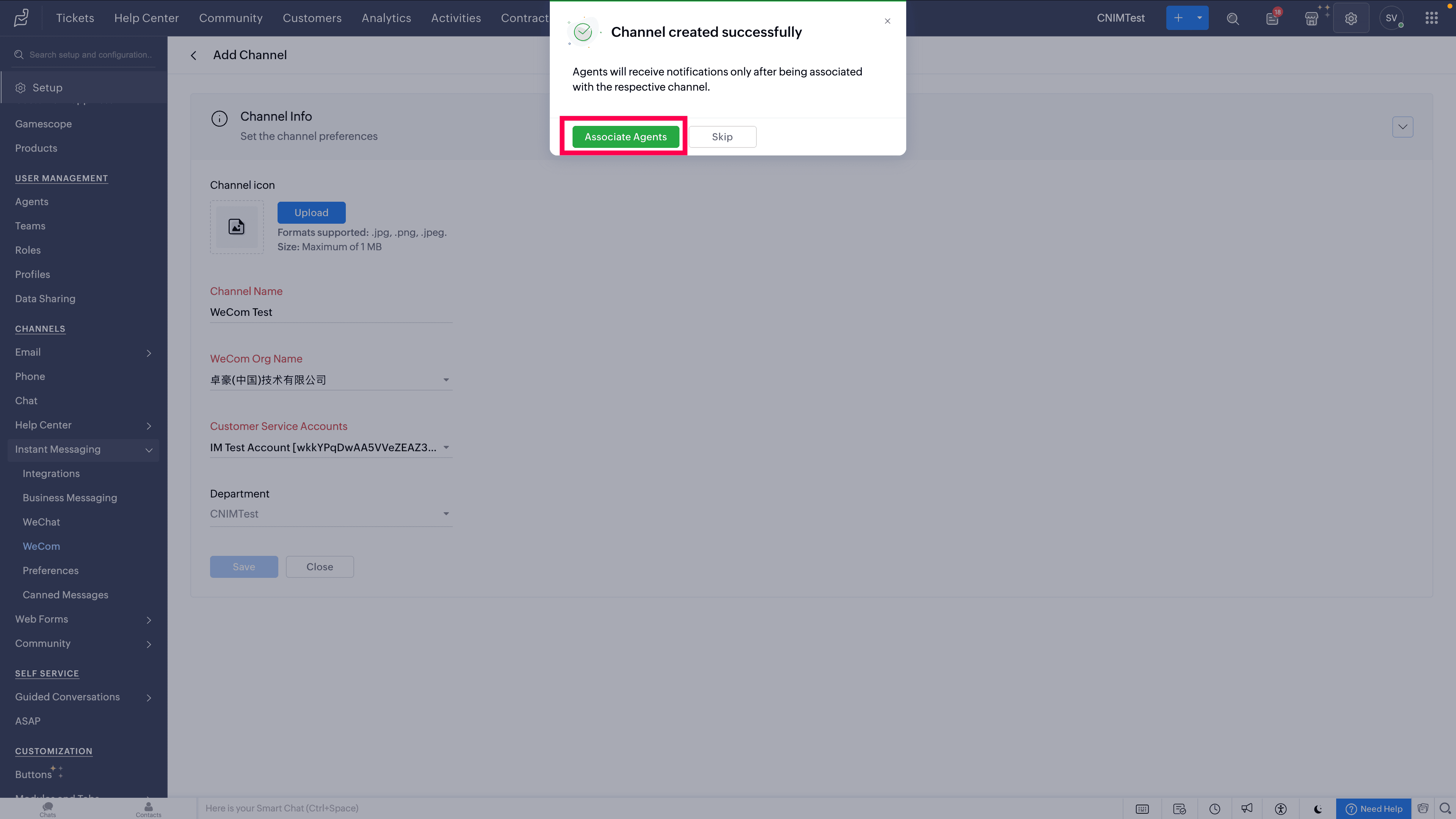Click the marketplace store icon in header
Image resolution: width=1456 pixels, height=819 pixels.
click(1311, 19)
